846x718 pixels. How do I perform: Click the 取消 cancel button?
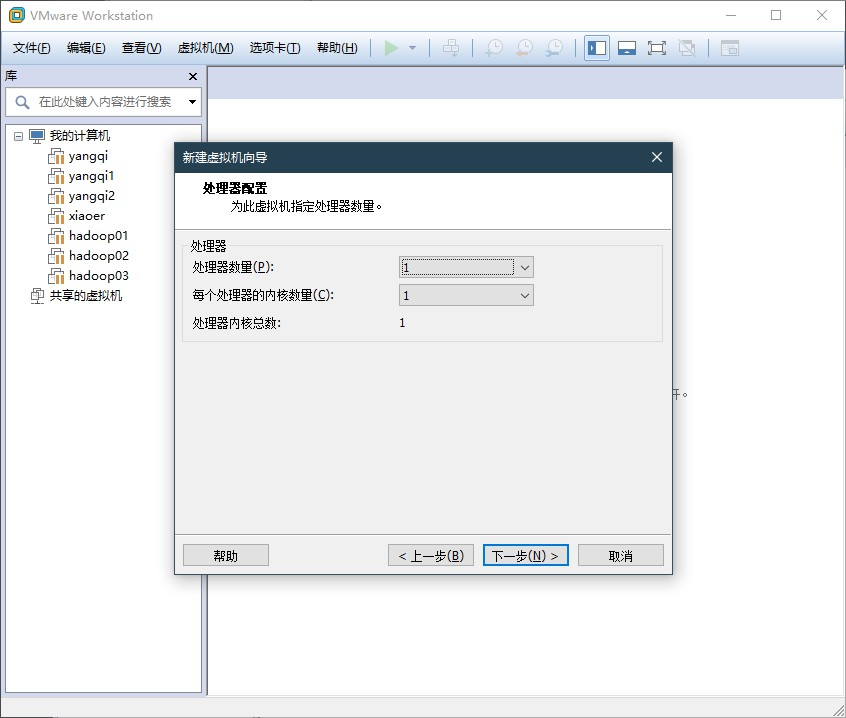click(620, 556)
